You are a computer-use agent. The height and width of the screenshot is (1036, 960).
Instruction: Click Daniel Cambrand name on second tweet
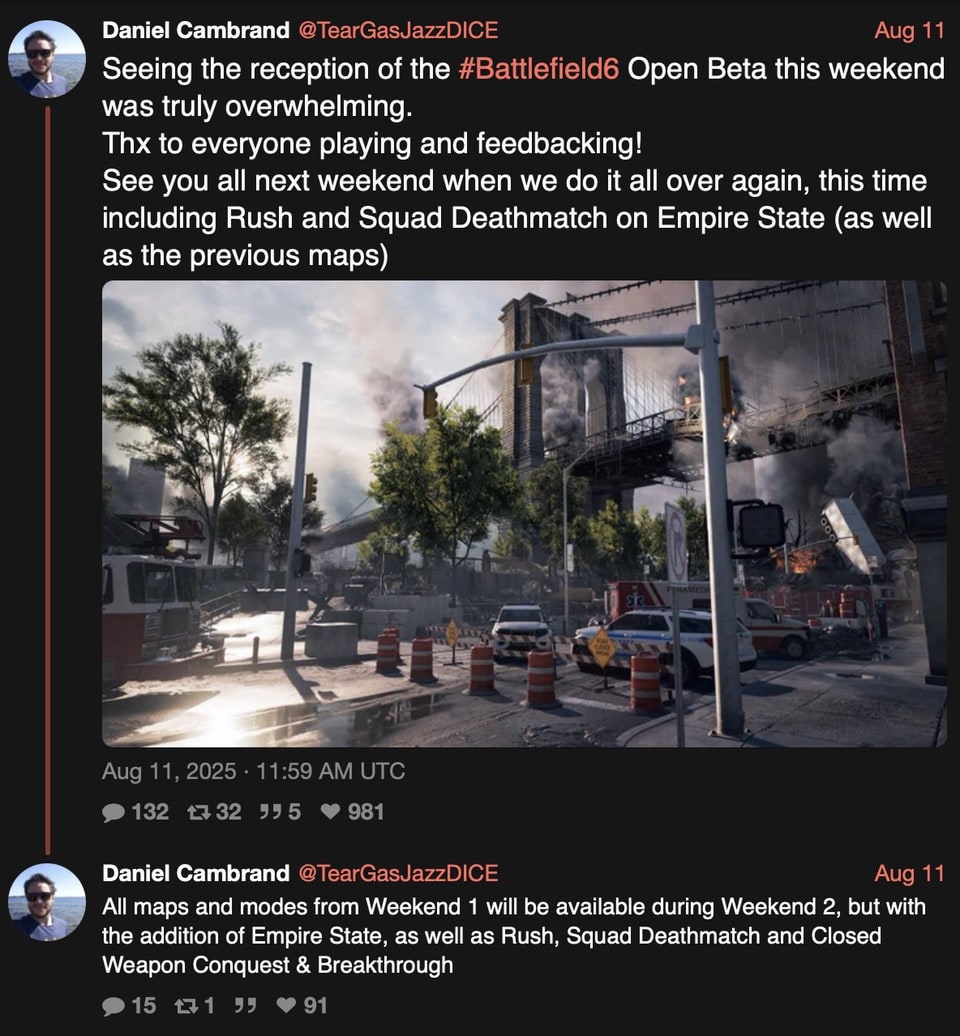coord(196,873)
